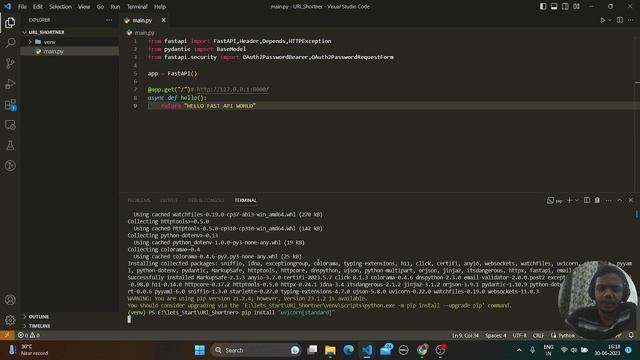Open the Terminal menu

[x=137, y=7]
